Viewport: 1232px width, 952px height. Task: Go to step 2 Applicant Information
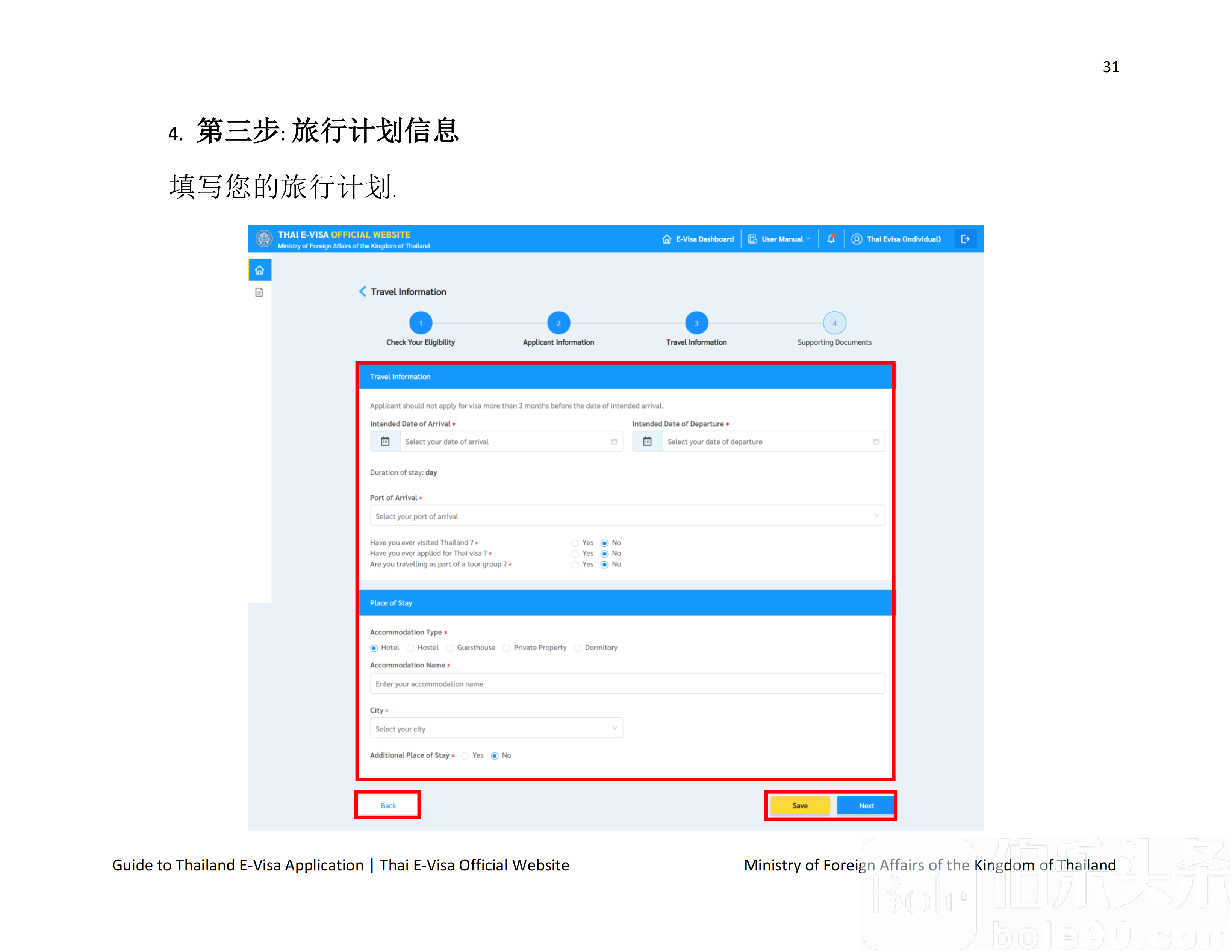[558, 323]
